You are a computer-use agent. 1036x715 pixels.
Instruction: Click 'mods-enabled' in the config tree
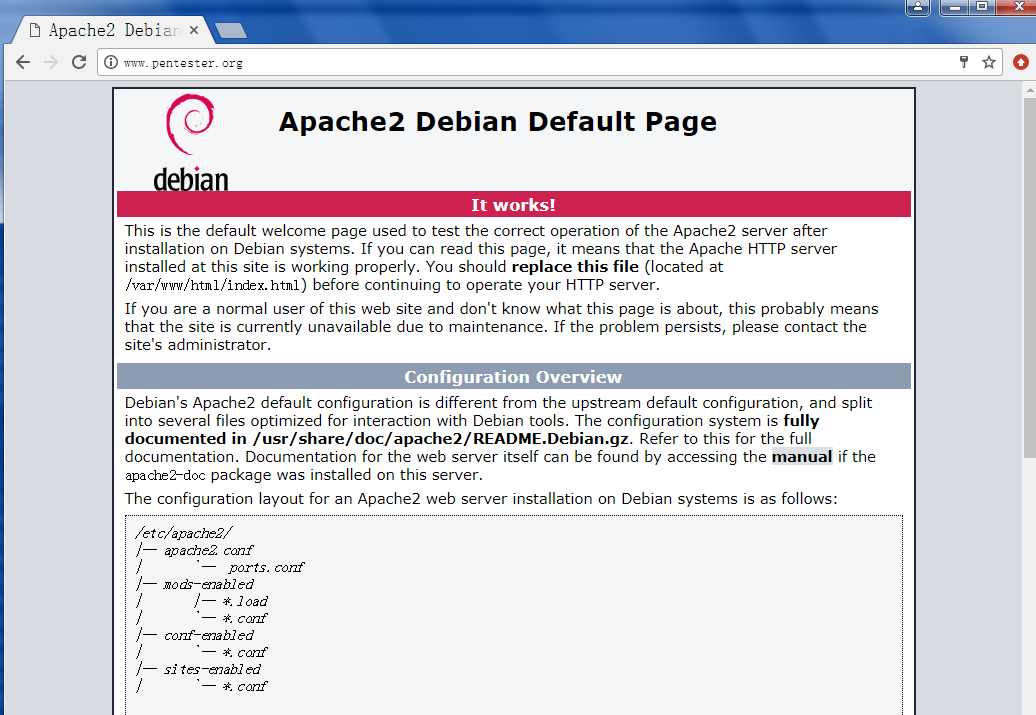point(208,584)
